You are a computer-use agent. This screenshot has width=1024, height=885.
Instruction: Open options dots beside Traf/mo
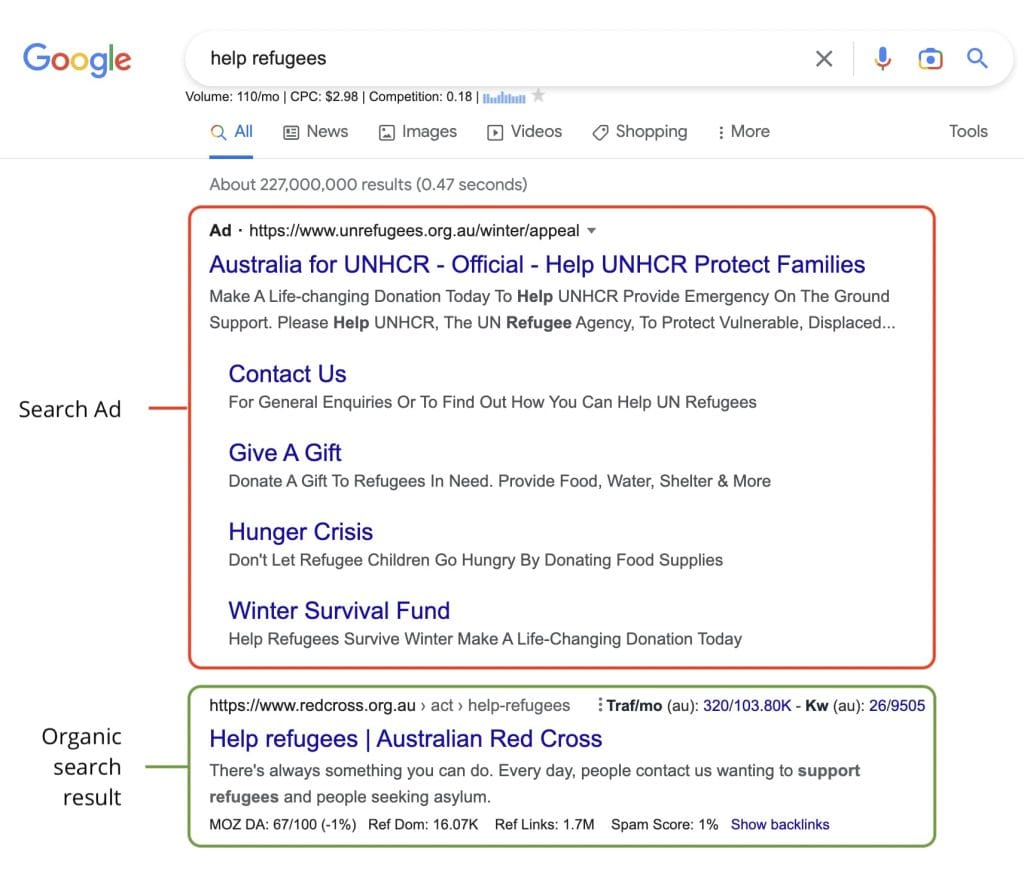click(x=600, y=705)
